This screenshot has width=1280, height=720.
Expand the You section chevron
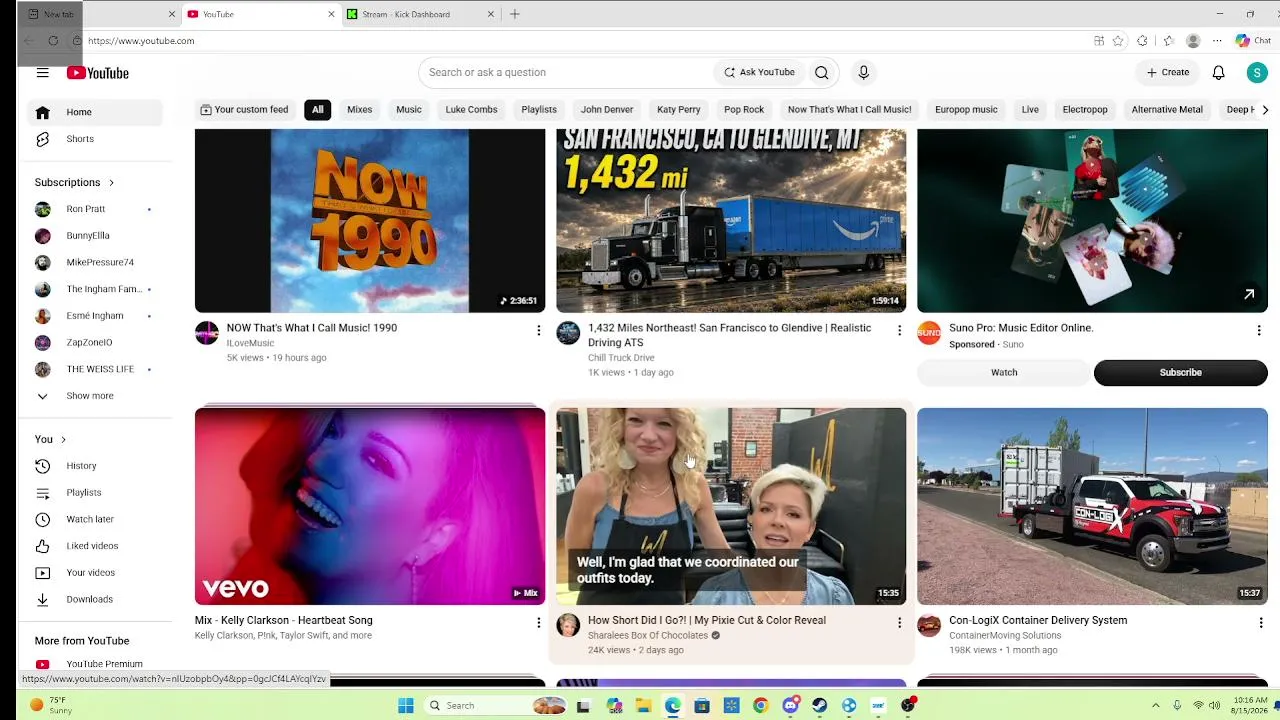coord(63,440)
